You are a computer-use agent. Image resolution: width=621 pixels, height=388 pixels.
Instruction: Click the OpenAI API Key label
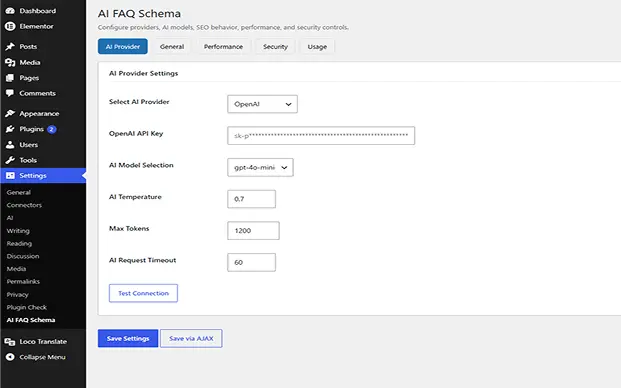click(136, 133)
